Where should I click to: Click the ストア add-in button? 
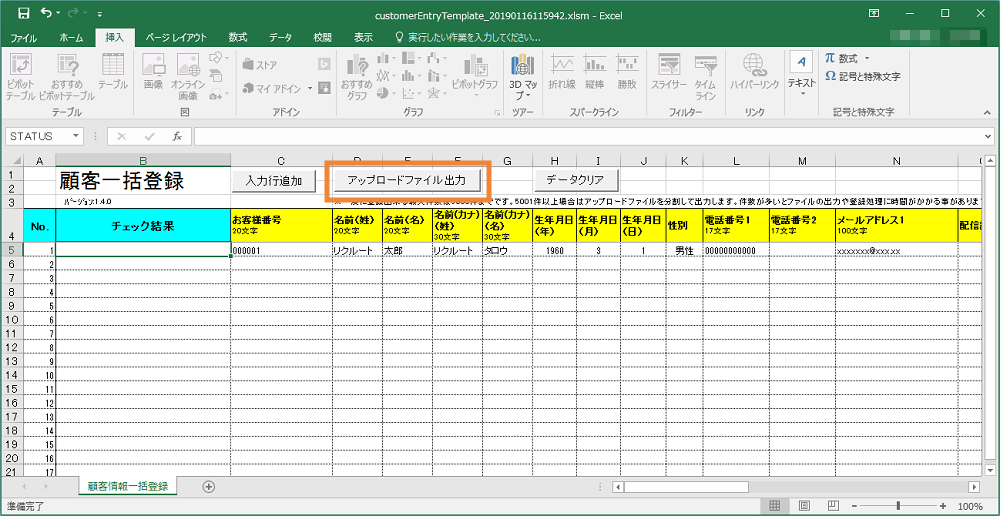(x=260, y=64)
